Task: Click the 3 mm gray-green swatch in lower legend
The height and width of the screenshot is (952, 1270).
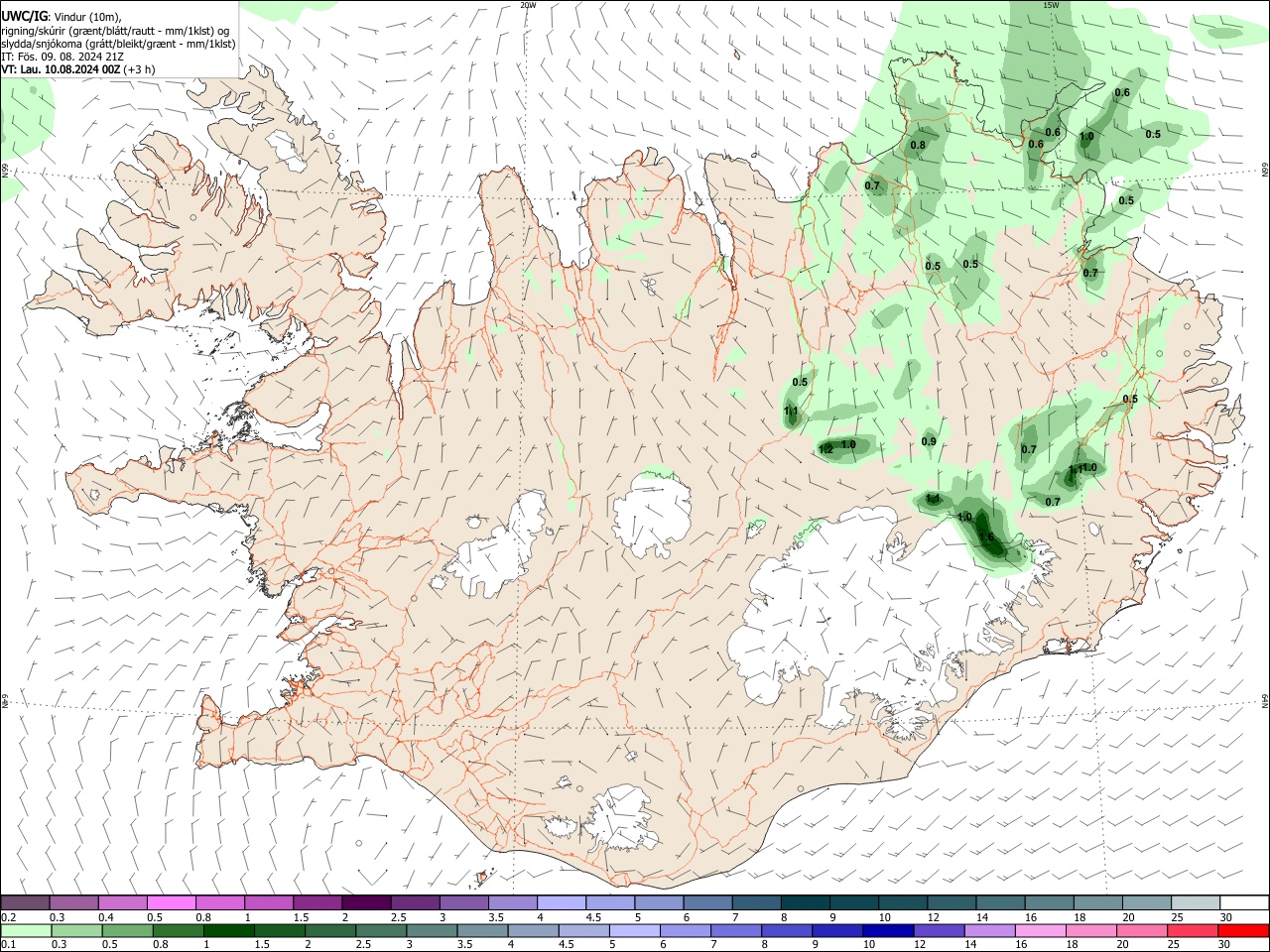Action: (434, 930)
